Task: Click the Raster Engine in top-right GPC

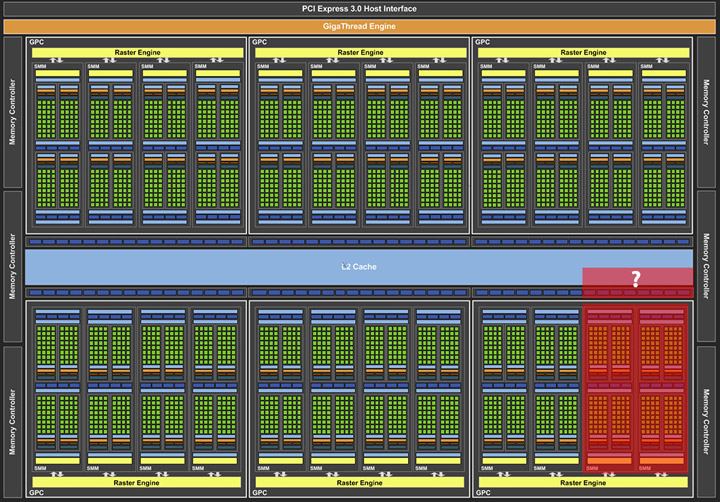Action: (581, 52)
